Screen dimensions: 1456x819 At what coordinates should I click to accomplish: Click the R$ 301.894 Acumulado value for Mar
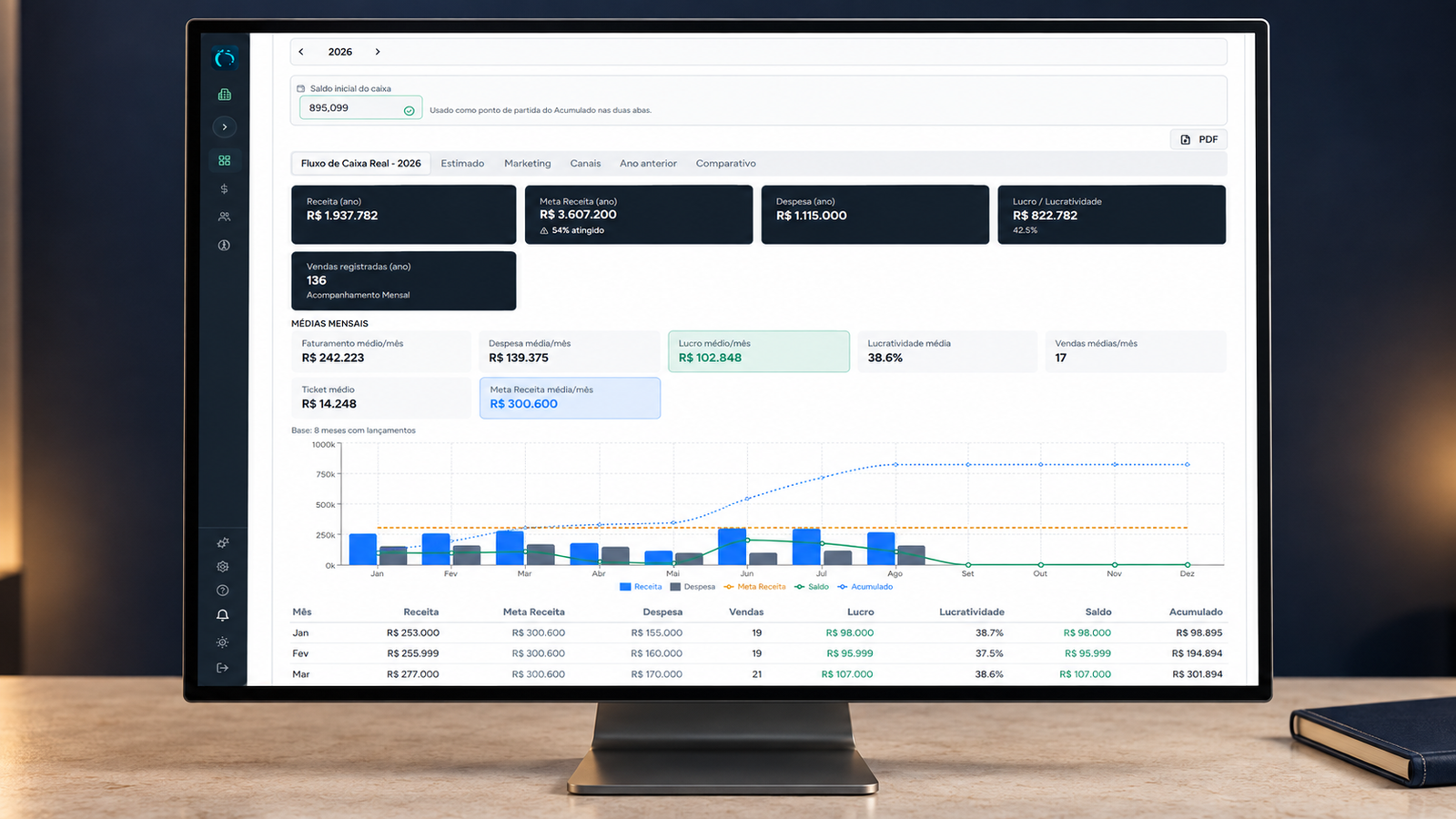1198,674
